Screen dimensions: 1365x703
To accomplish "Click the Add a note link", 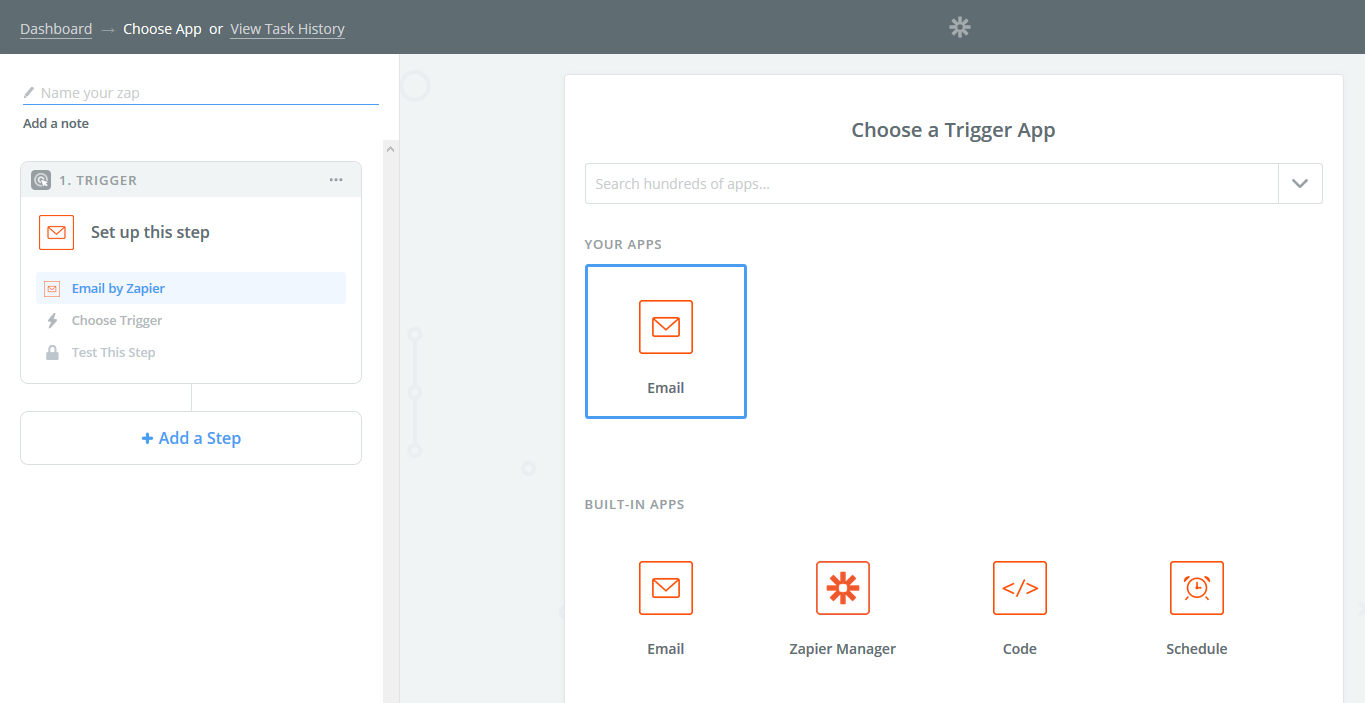I will pyautogui.click(x=56, y=124).
